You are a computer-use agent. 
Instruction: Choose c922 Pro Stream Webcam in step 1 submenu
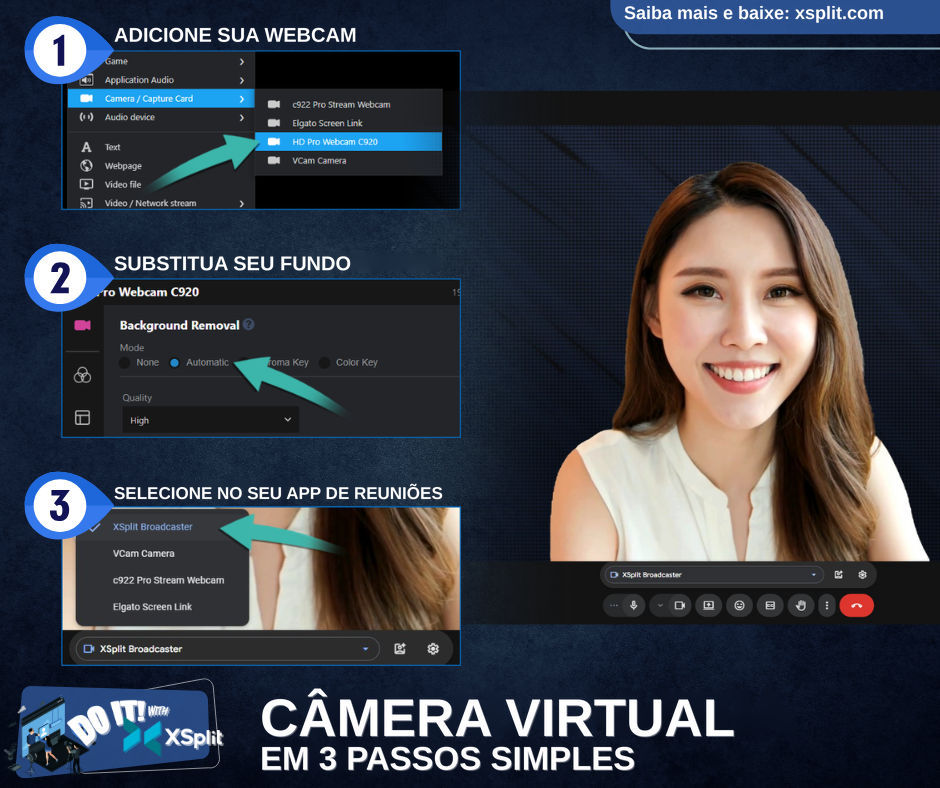pos(349,104)
